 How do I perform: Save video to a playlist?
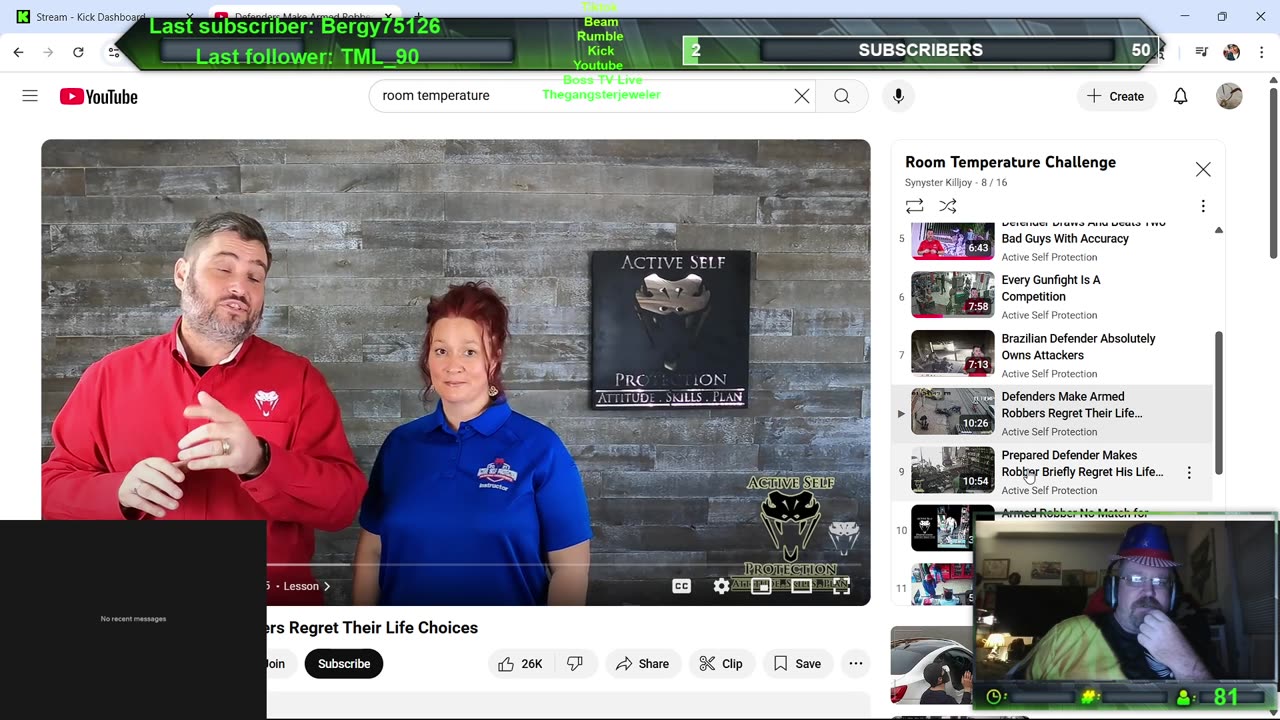click(797, 664)
